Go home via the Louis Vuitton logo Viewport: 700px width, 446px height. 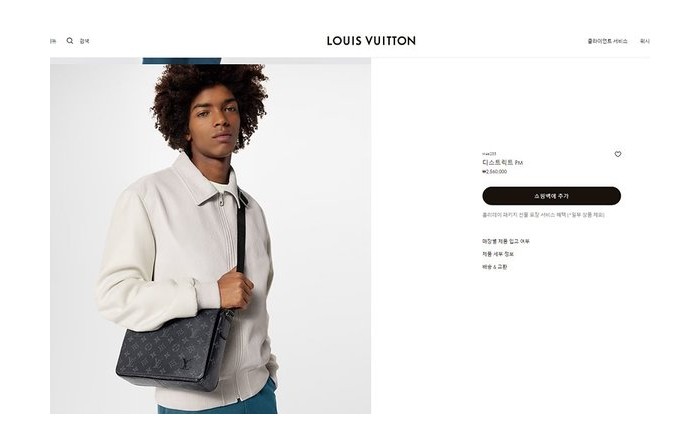pos(371,41)
